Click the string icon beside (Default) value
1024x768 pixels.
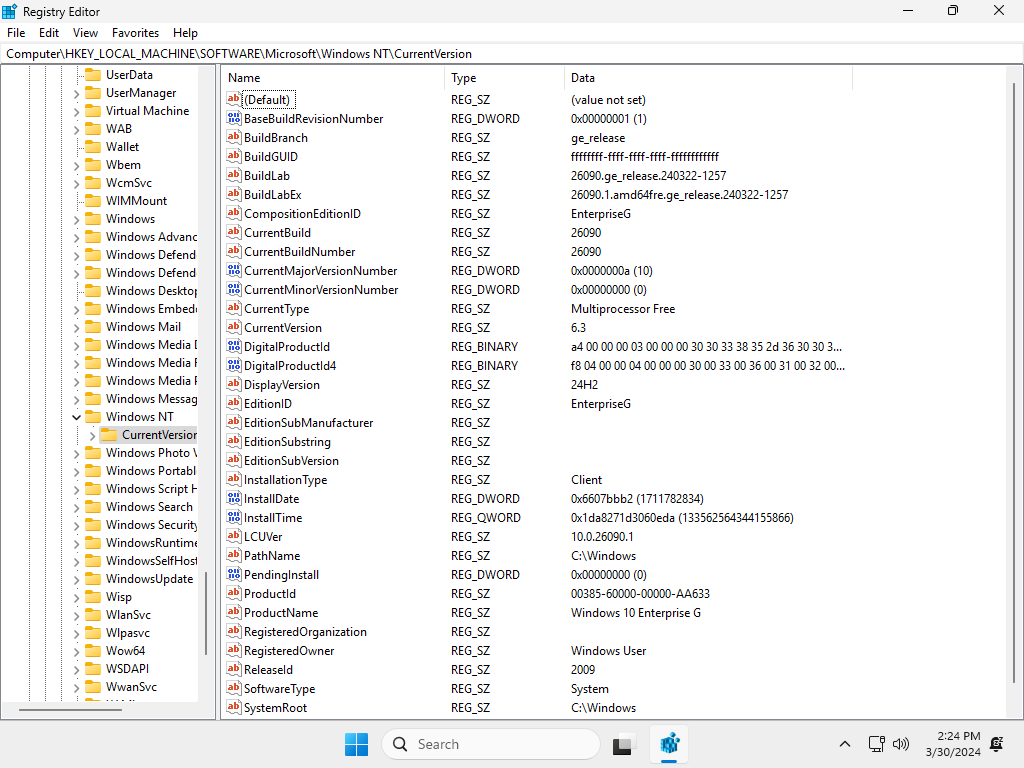(x=234, y=99)
